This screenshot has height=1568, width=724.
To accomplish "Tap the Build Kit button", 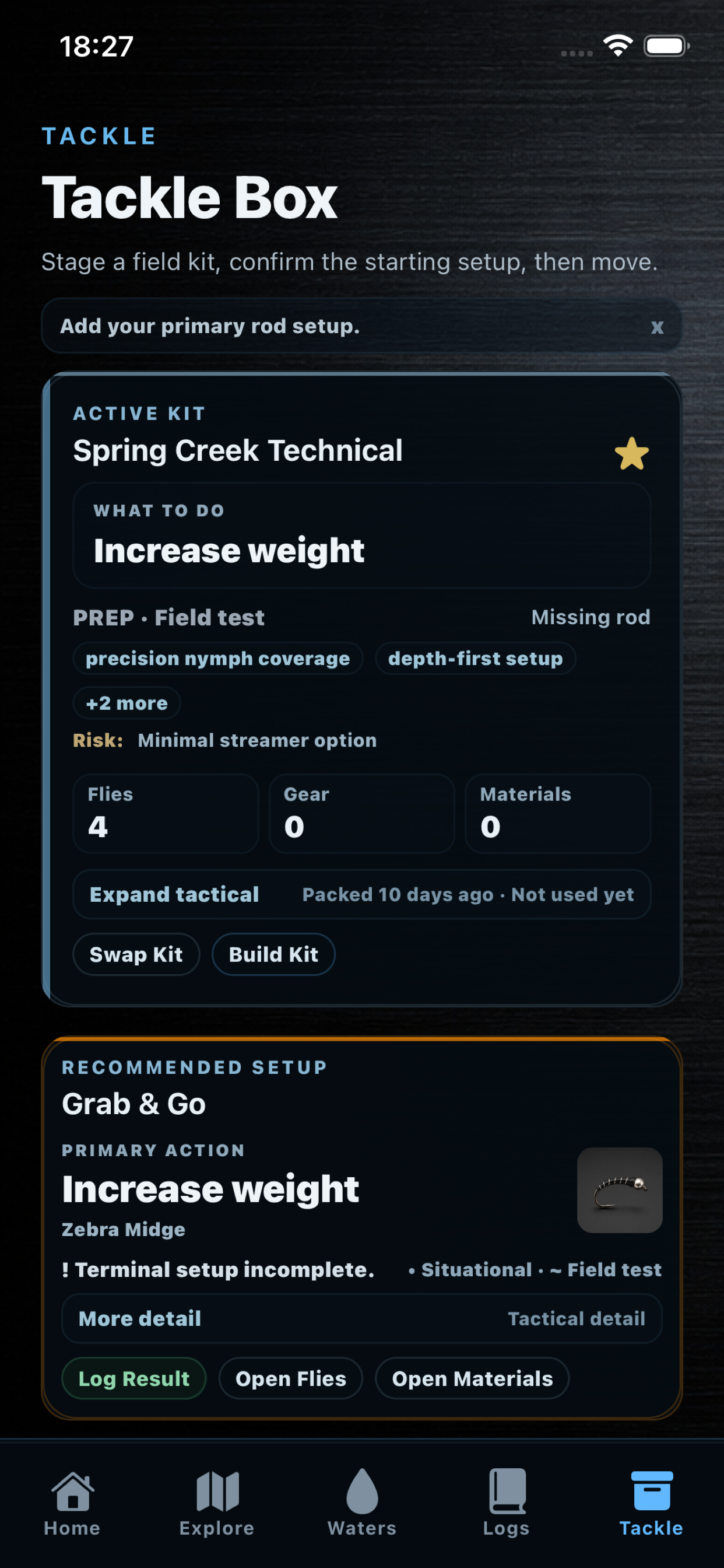I will coord(273,954).
